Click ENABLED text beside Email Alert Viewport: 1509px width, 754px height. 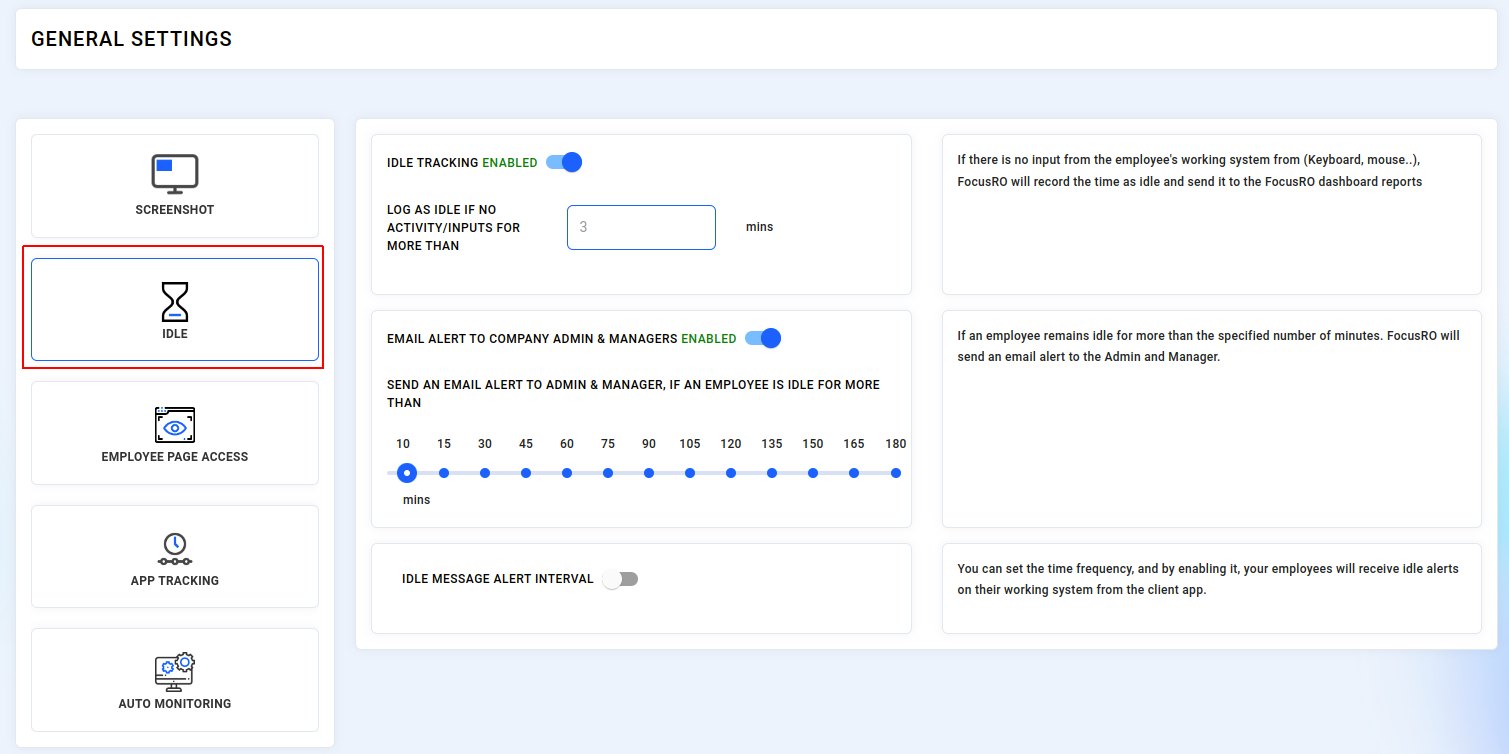click(x=709, y=339)
